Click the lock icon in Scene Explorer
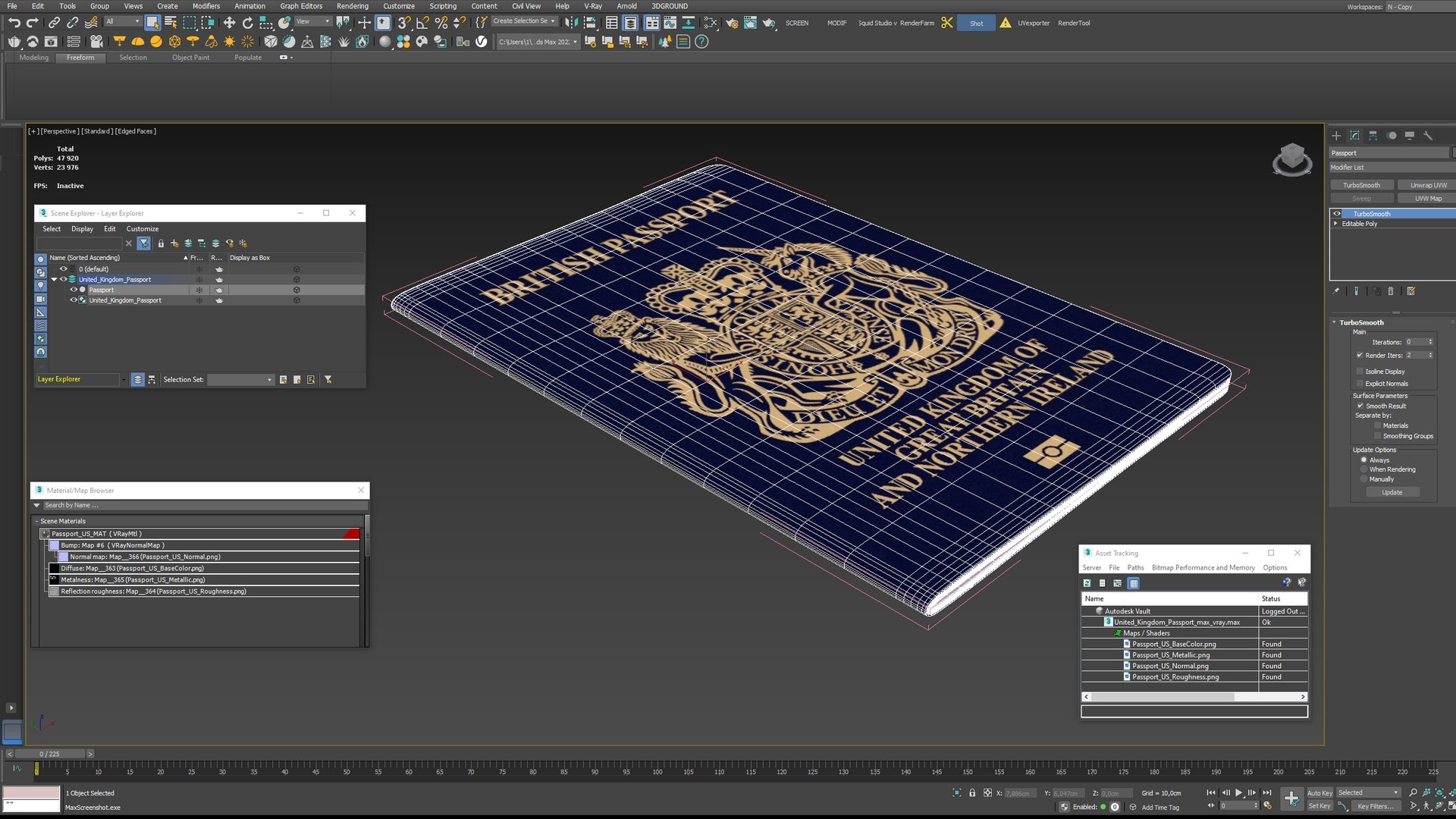The width and height of the screenshot is (1456, 819). pos(161,243)
